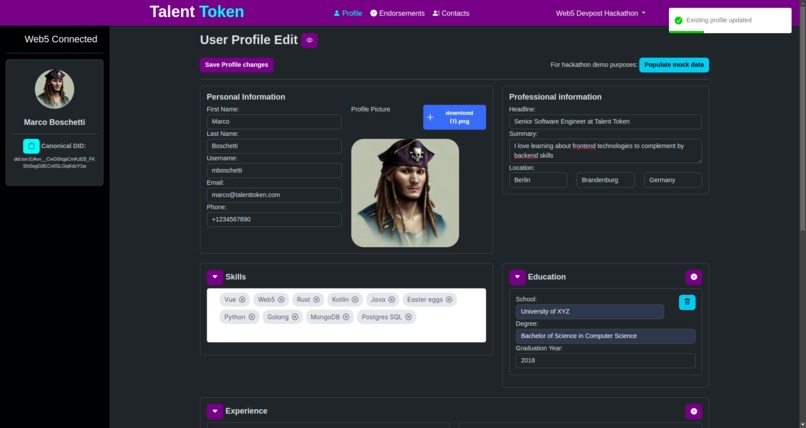The width and height of the screenshot is (806, 428).
Task: Click the eye preview icon beside User Profile Edit
Action: pos(309,40)
